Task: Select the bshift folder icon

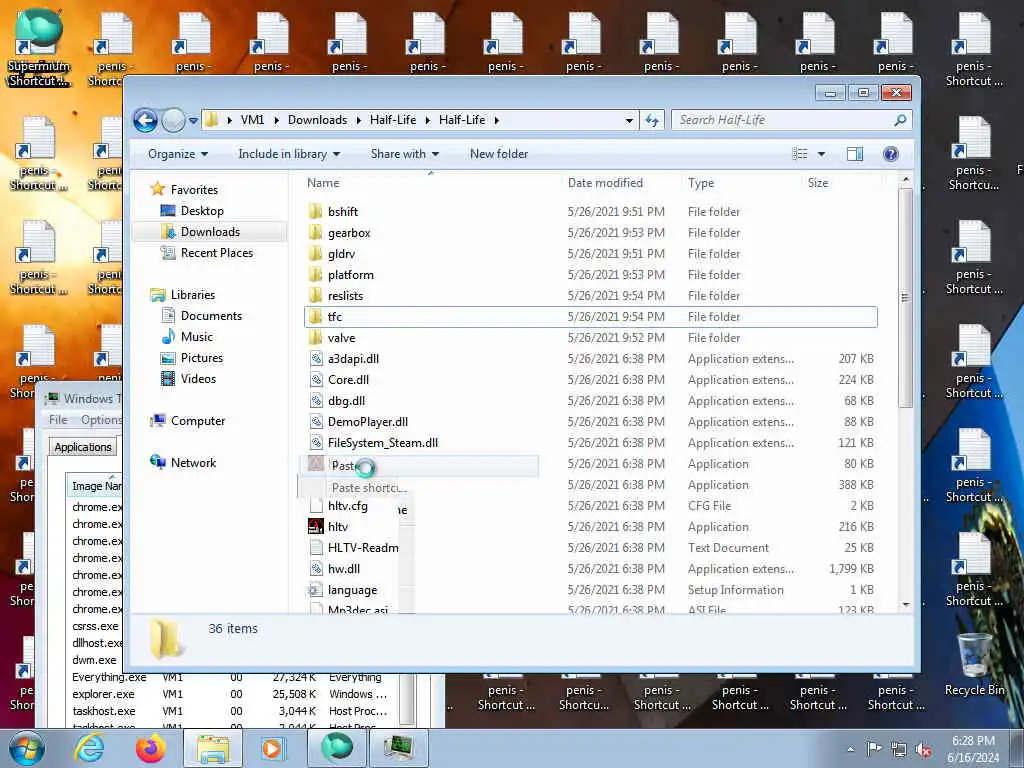Action: [x=315, y=212]
